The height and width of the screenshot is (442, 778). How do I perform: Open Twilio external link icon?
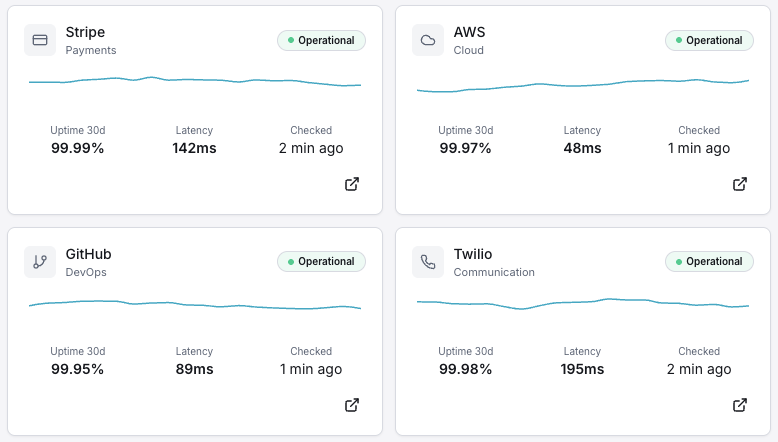tap(740, 405)
